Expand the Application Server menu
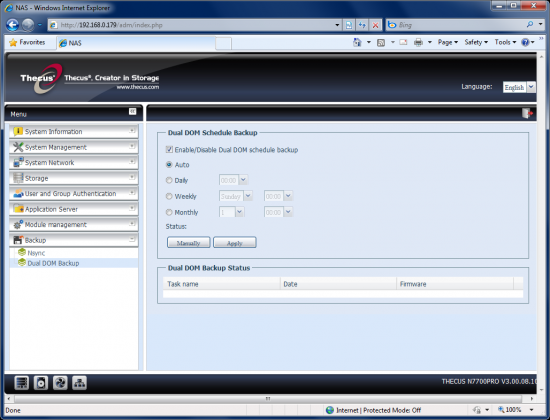Viewport: 550px width, 420px height. [74, 209]
